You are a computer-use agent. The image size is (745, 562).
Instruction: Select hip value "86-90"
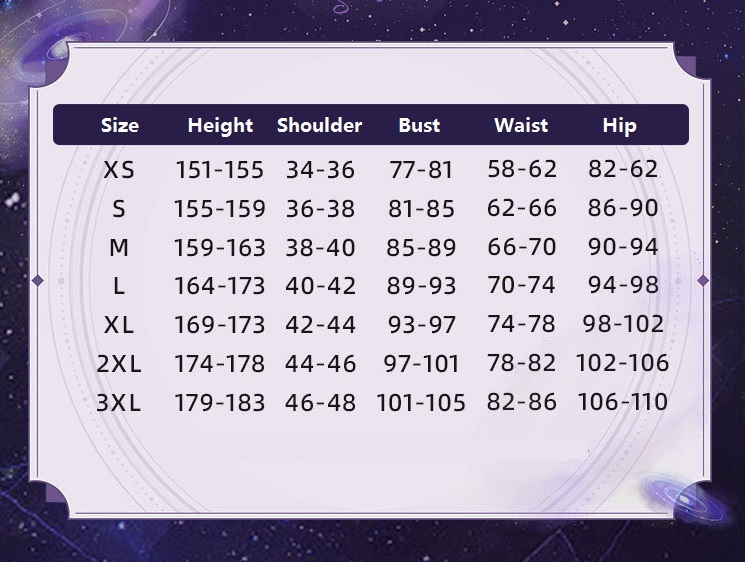(623, 208)
